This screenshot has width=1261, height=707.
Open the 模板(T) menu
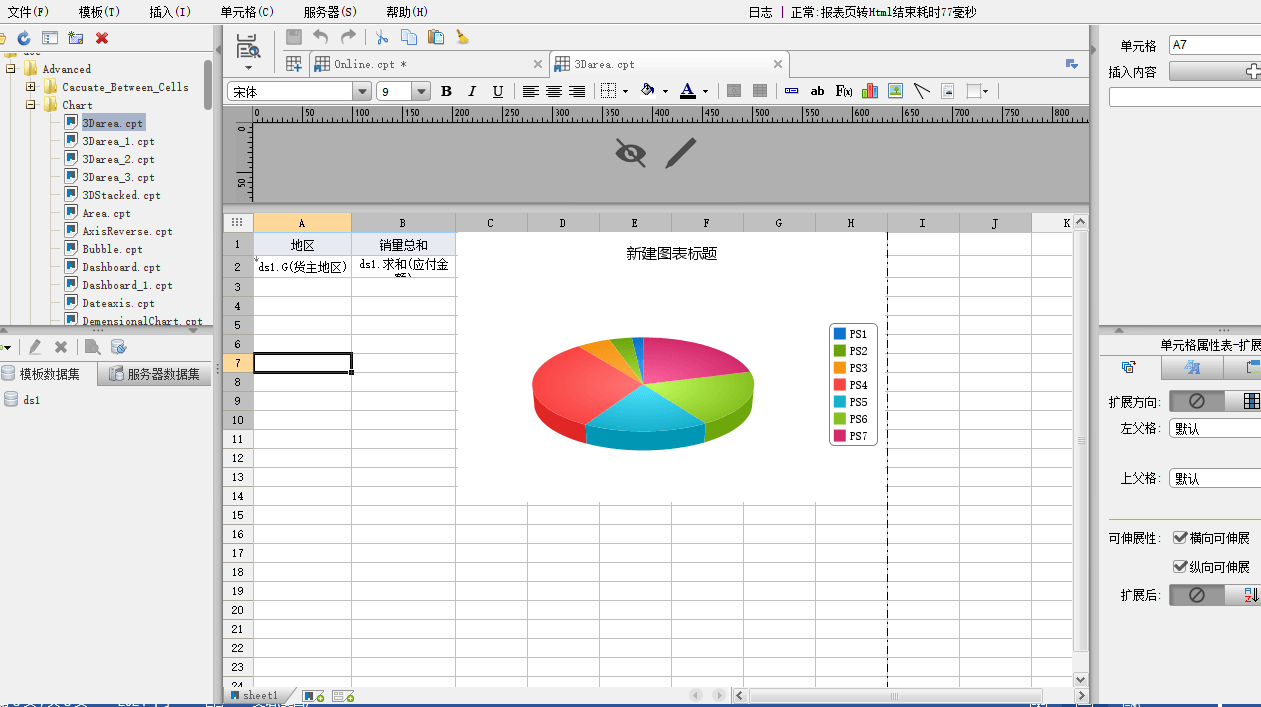(99, 12)
